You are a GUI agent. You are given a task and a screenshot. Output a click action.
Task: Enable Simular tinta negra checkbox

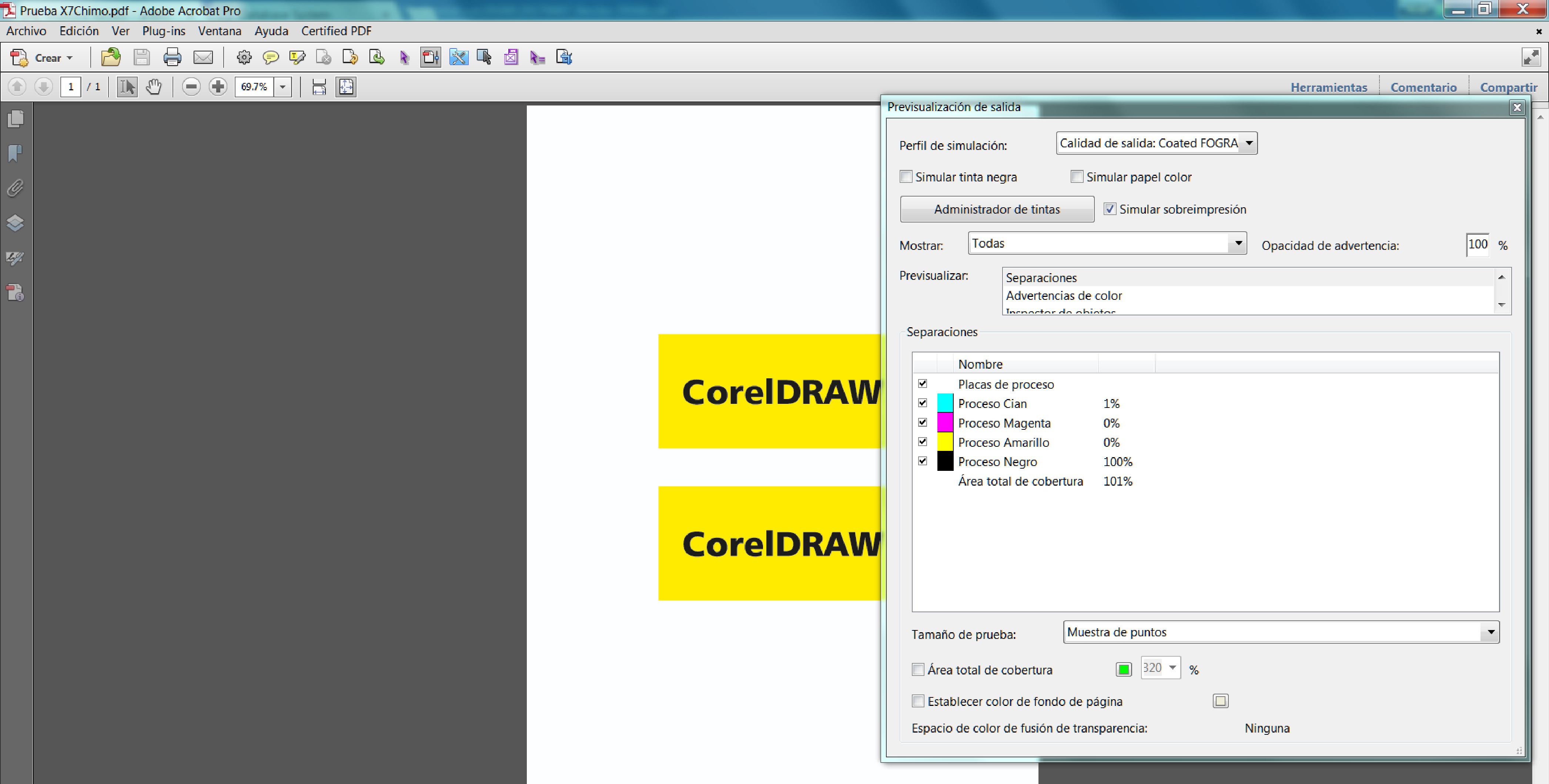(x=906, y=177)
